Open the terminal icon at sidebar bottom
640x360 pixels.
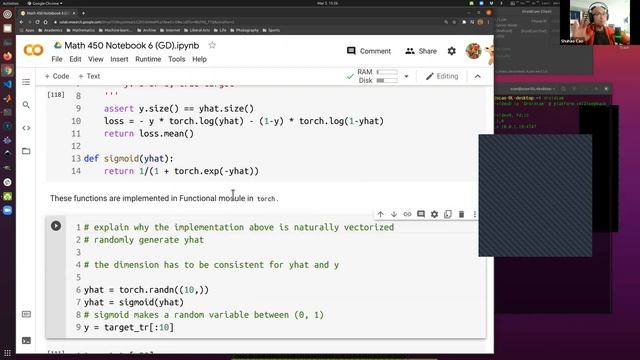26,340
